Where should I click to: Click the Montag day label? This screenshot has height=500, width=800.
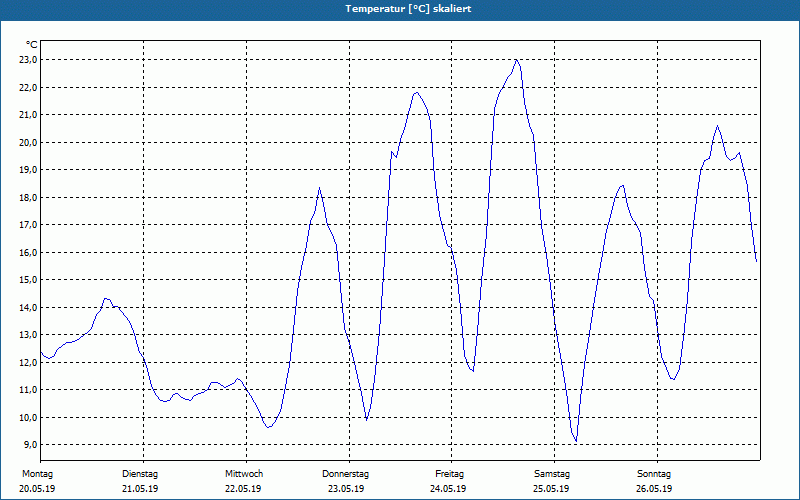[37, 474]
